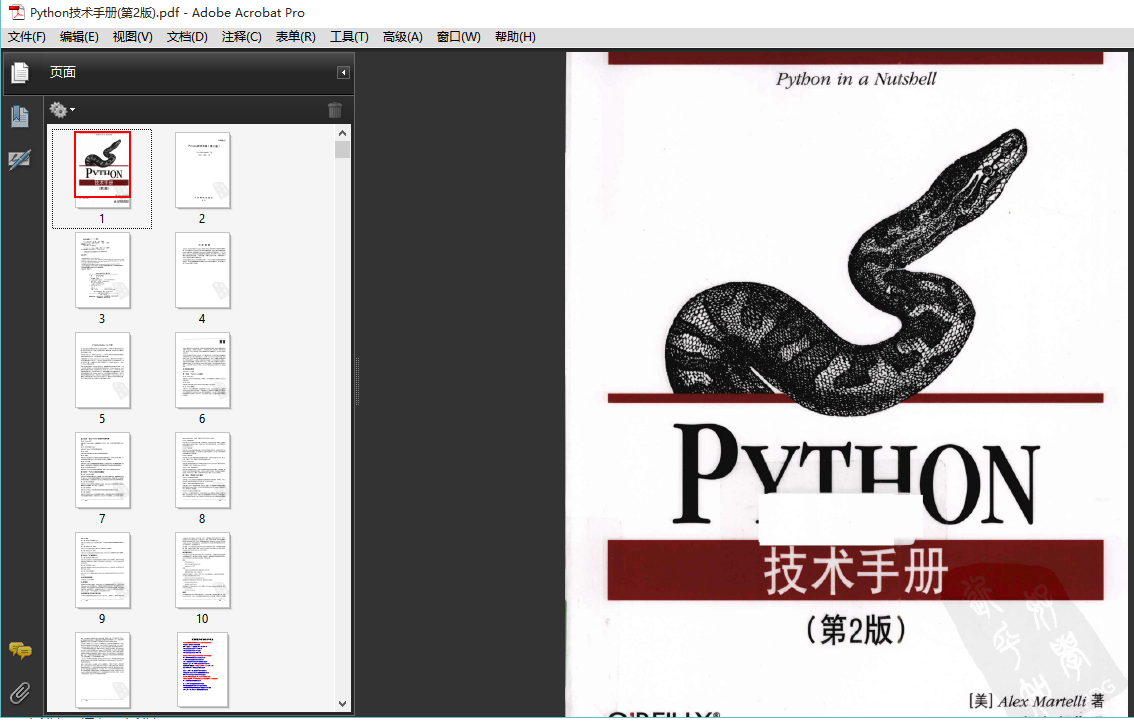
Task: Open the 文件(F) menu
Action: click(27, 37)
